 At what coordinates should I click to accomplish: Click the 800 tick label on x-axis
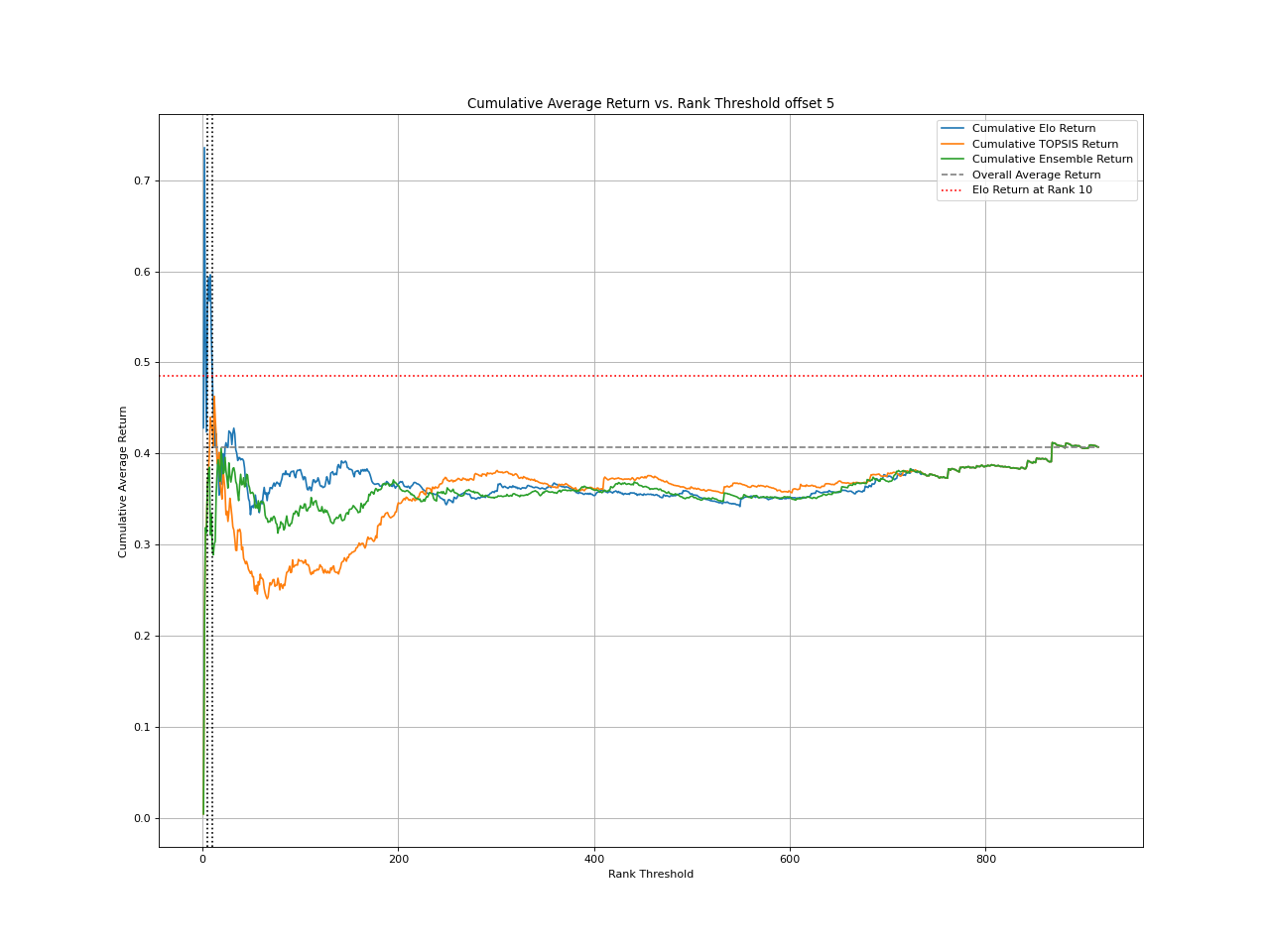pos(984,861)
